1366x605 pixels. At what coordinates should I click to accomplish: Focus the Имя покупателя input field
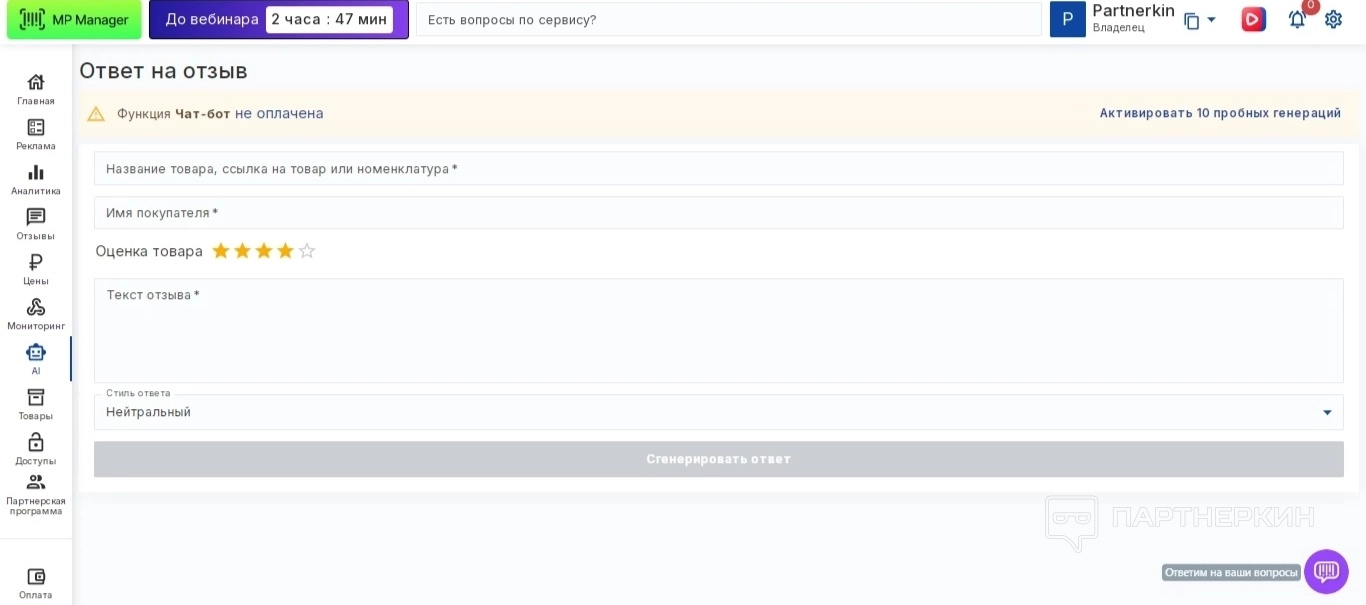point(719,212)
